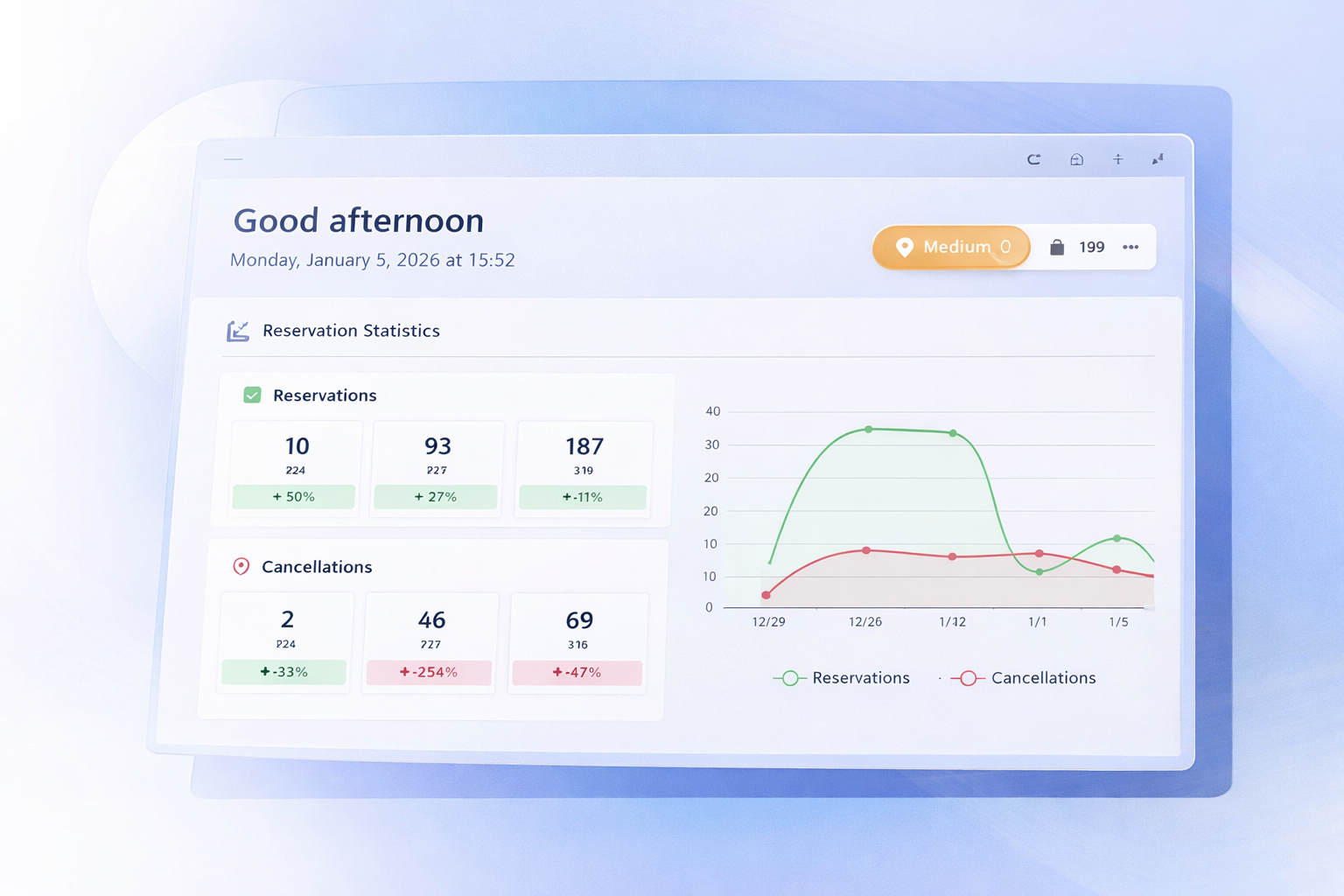Toggle Reservations series in chart legend
Screen dimensions: 1344x896
pos(843,678)
